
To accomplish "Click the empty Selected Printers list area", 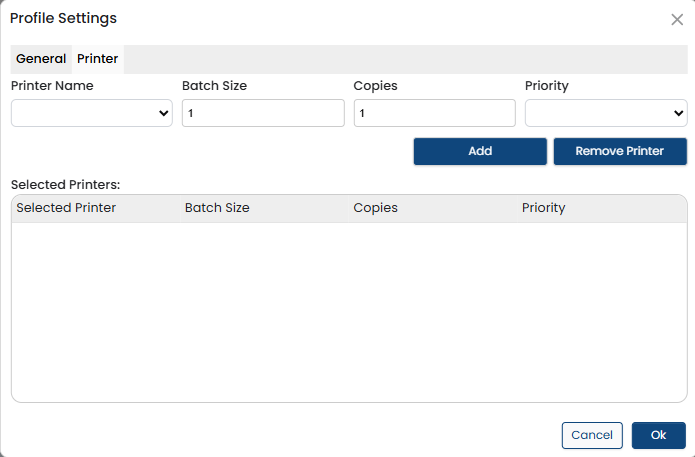I will 349,311.
